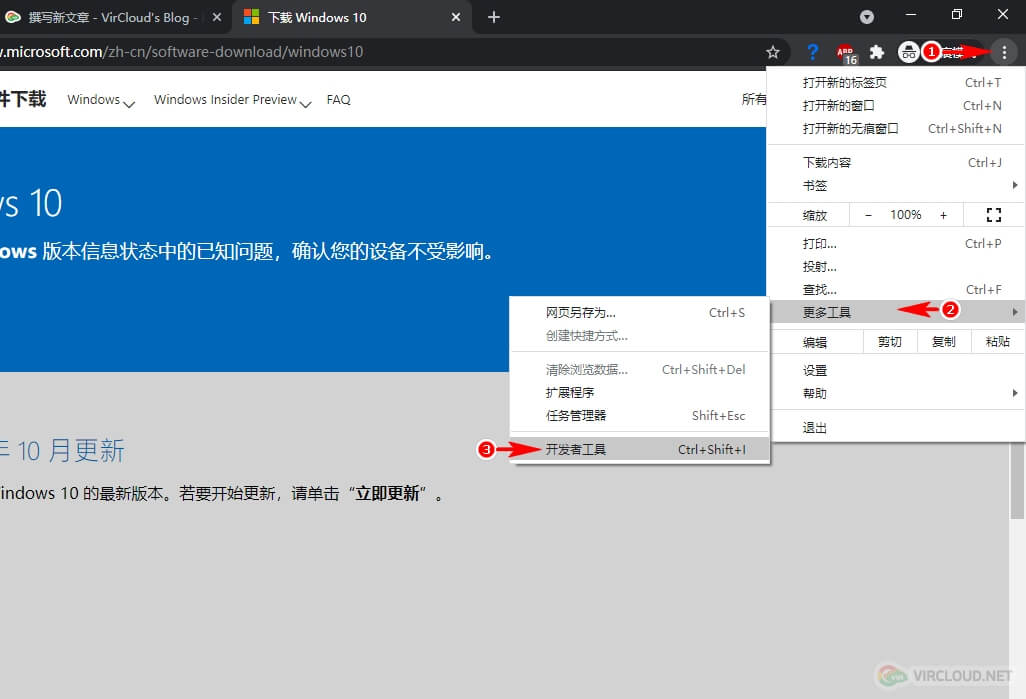The width and height of the screenshot is (1026, 699).
Task: Close the 撰写新文章 VirCloud's Blog tab
Action: click(x=217, y=17)
